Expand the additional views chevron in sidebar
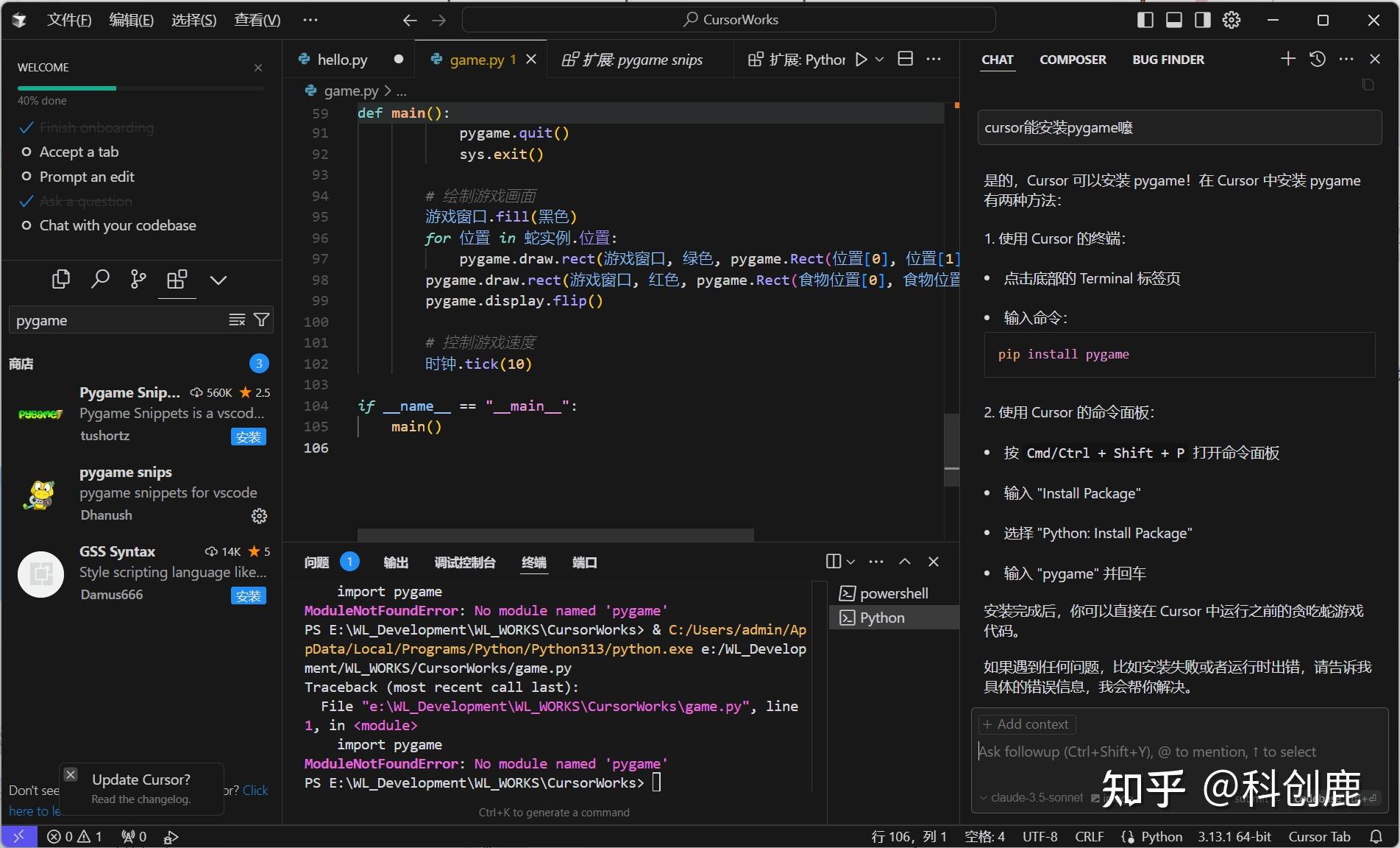Viewport: 1400px width, 848px height. [218, 280]
